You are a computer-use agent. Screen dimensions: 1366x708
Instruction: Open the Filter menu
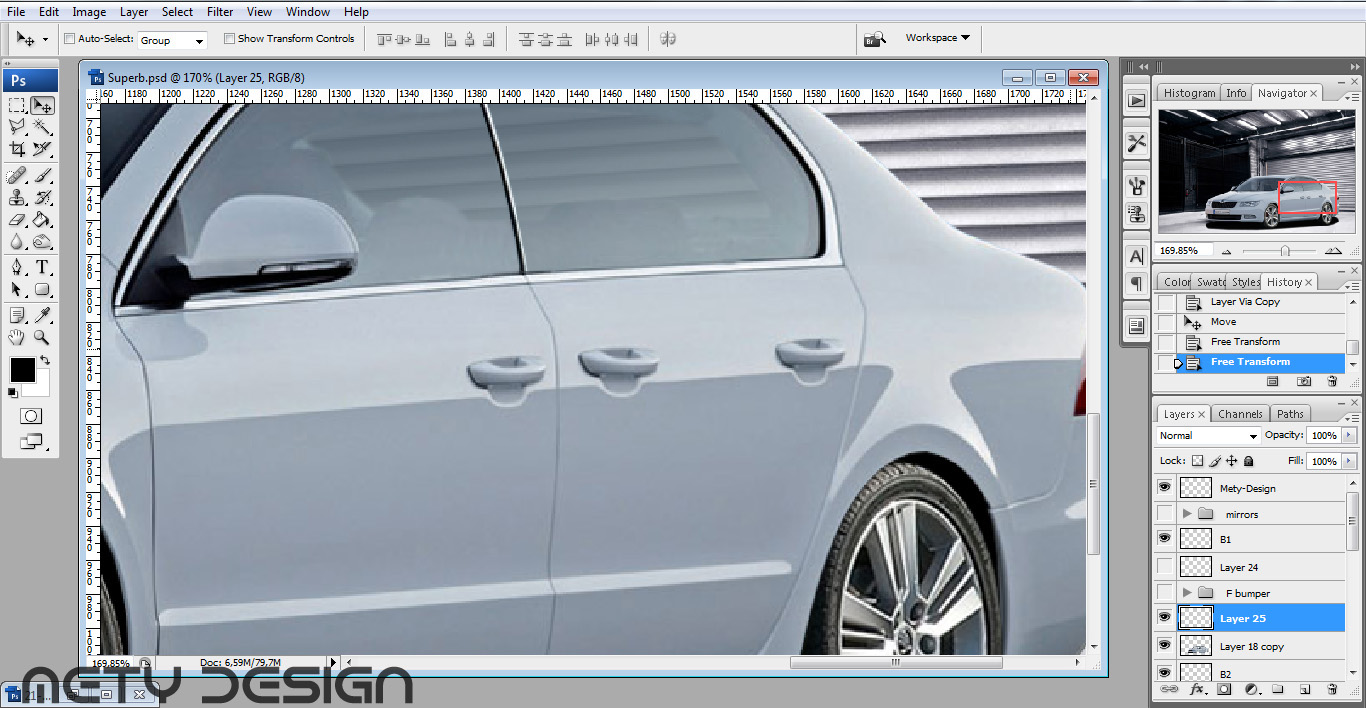coord(220,12)
